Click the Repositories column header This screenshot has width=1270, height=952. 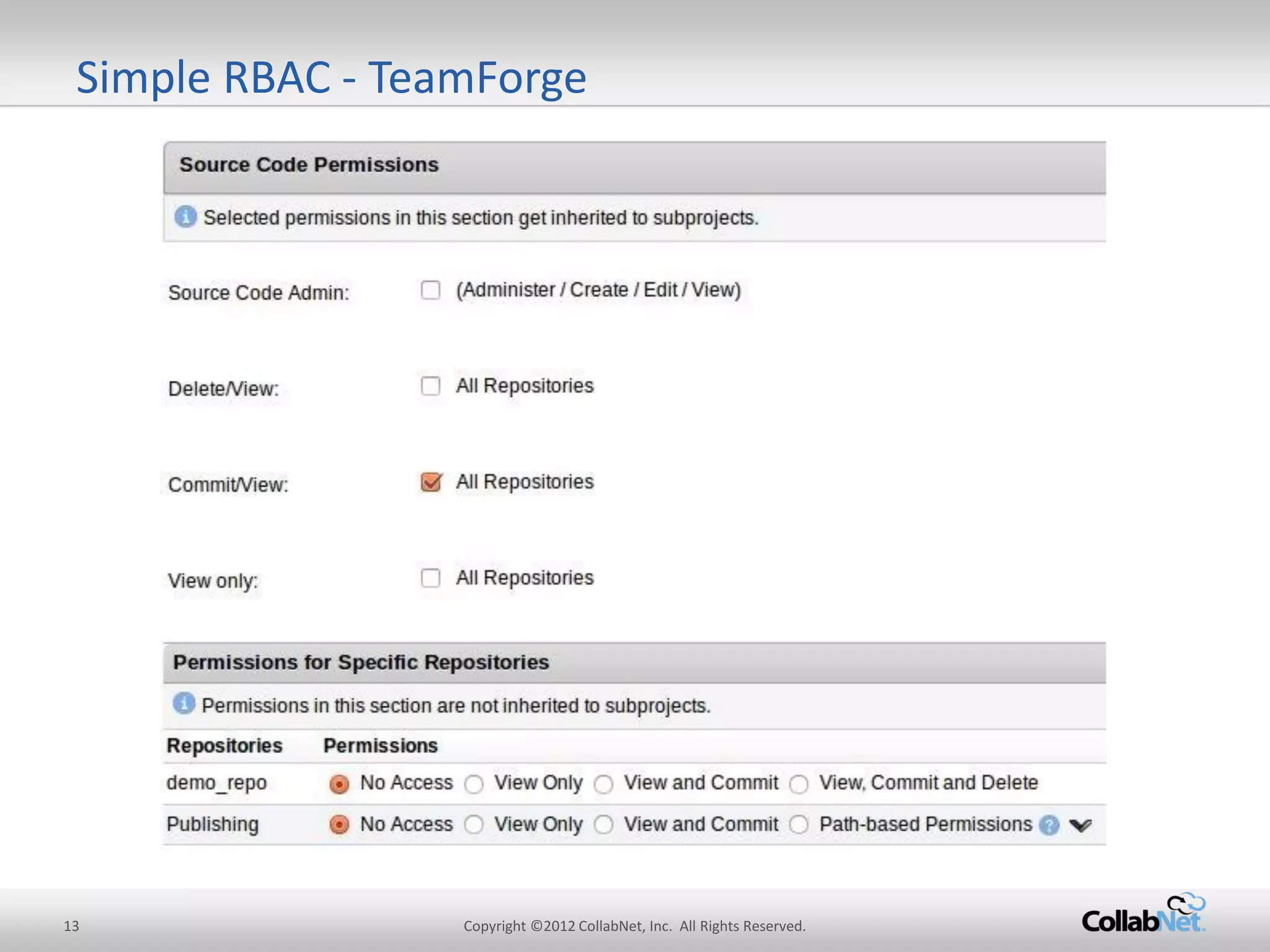pos(224,746)
